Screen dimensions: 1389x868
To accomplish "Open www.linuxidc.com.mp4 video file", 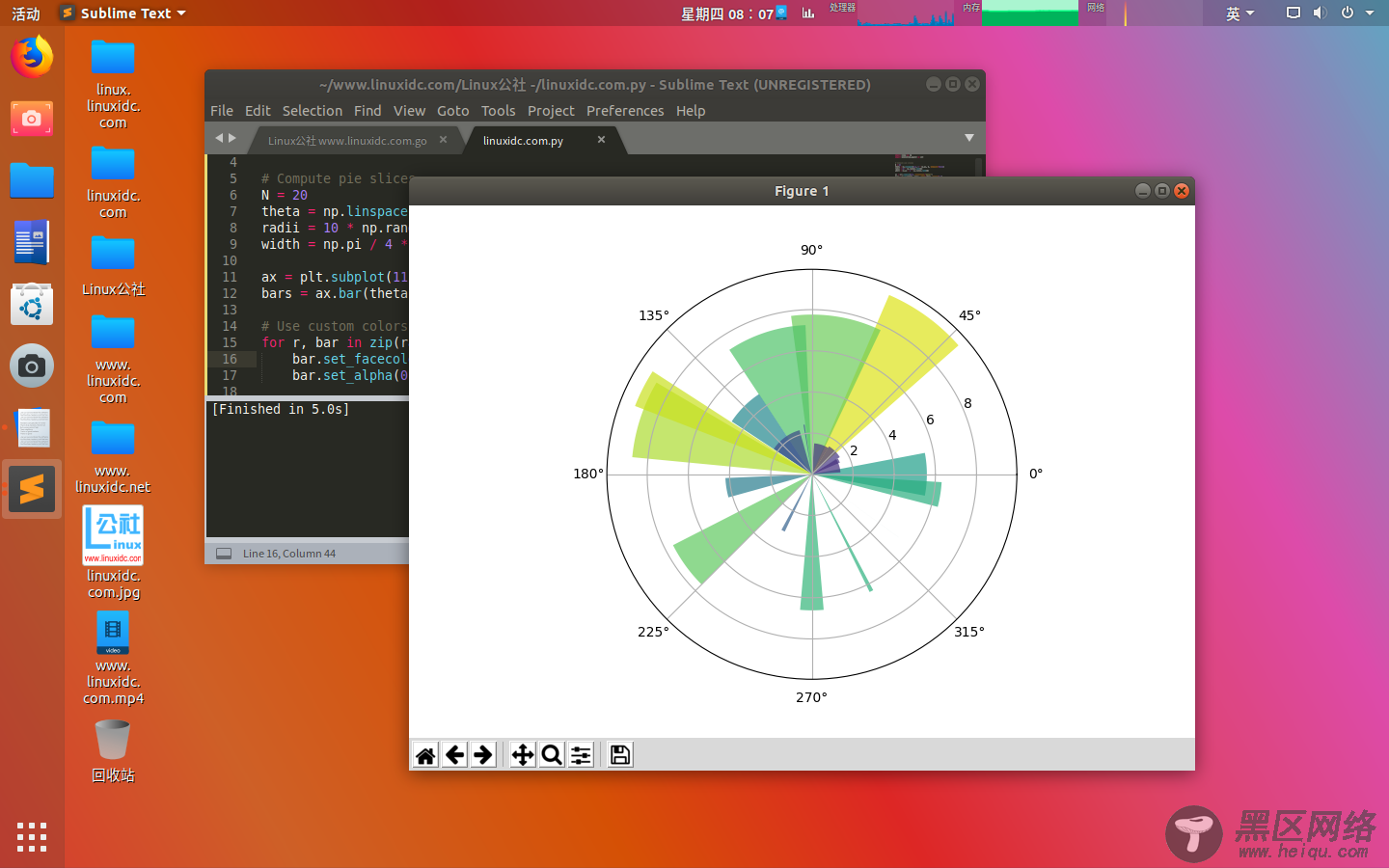I will coord(113,660).
